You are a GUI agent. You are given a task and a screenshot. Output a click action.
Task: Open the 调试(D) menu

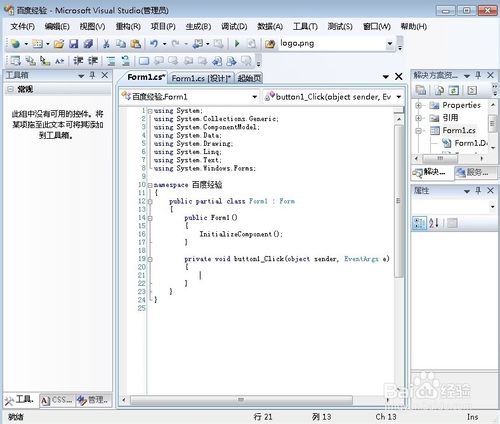234,26
